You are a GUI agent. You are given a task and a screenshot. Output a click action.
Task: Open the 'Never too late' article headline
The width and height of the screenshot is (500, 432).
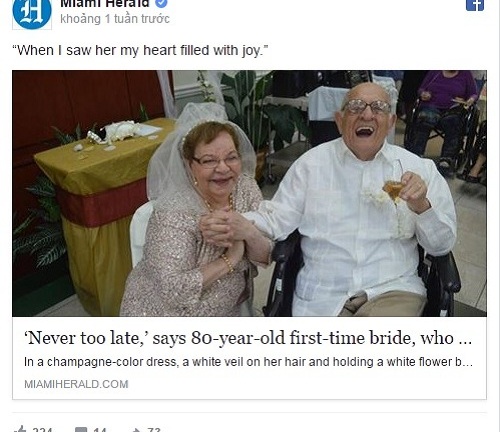coord(248,338)
